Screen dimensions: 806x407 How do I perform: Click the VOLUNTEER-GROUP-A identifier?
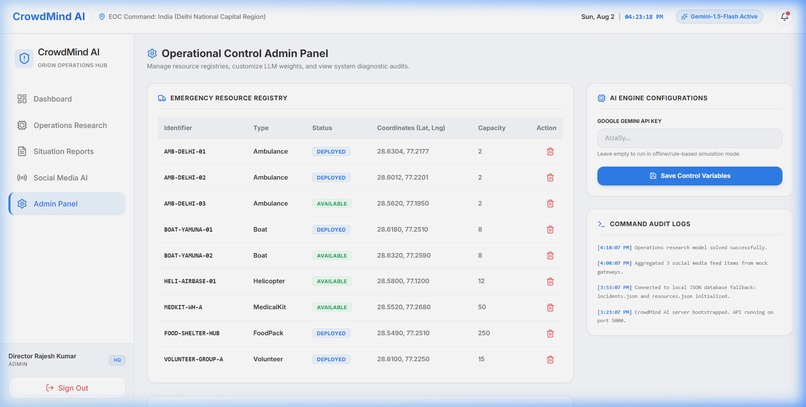click(x=193, y=359)
